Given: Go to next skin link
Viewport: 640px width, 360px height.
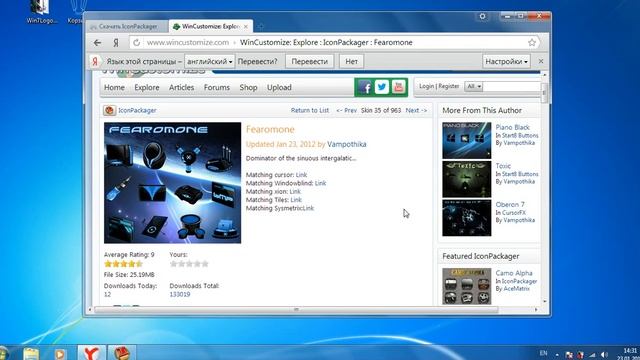Looking at the screenshot, I should 416,110.
